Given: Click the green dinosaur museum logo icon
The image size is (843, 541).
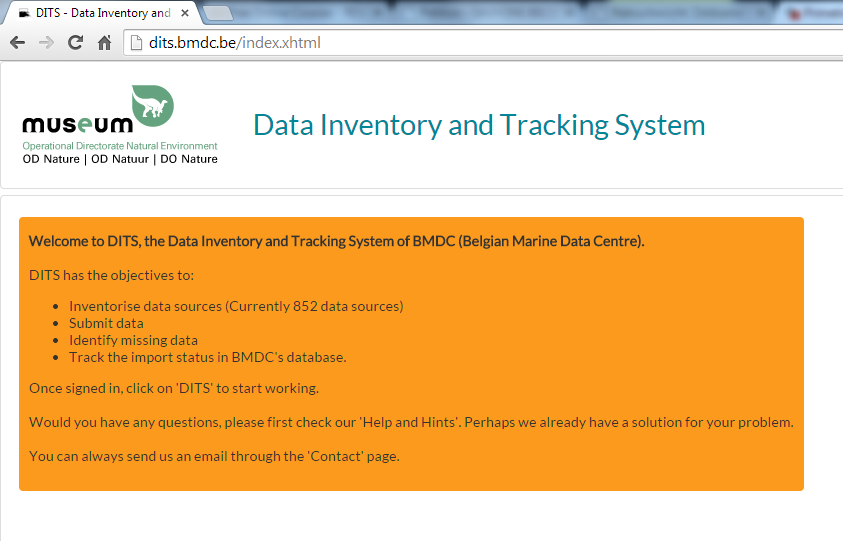Looking at the screenshot, I should [x=153, y=106].
